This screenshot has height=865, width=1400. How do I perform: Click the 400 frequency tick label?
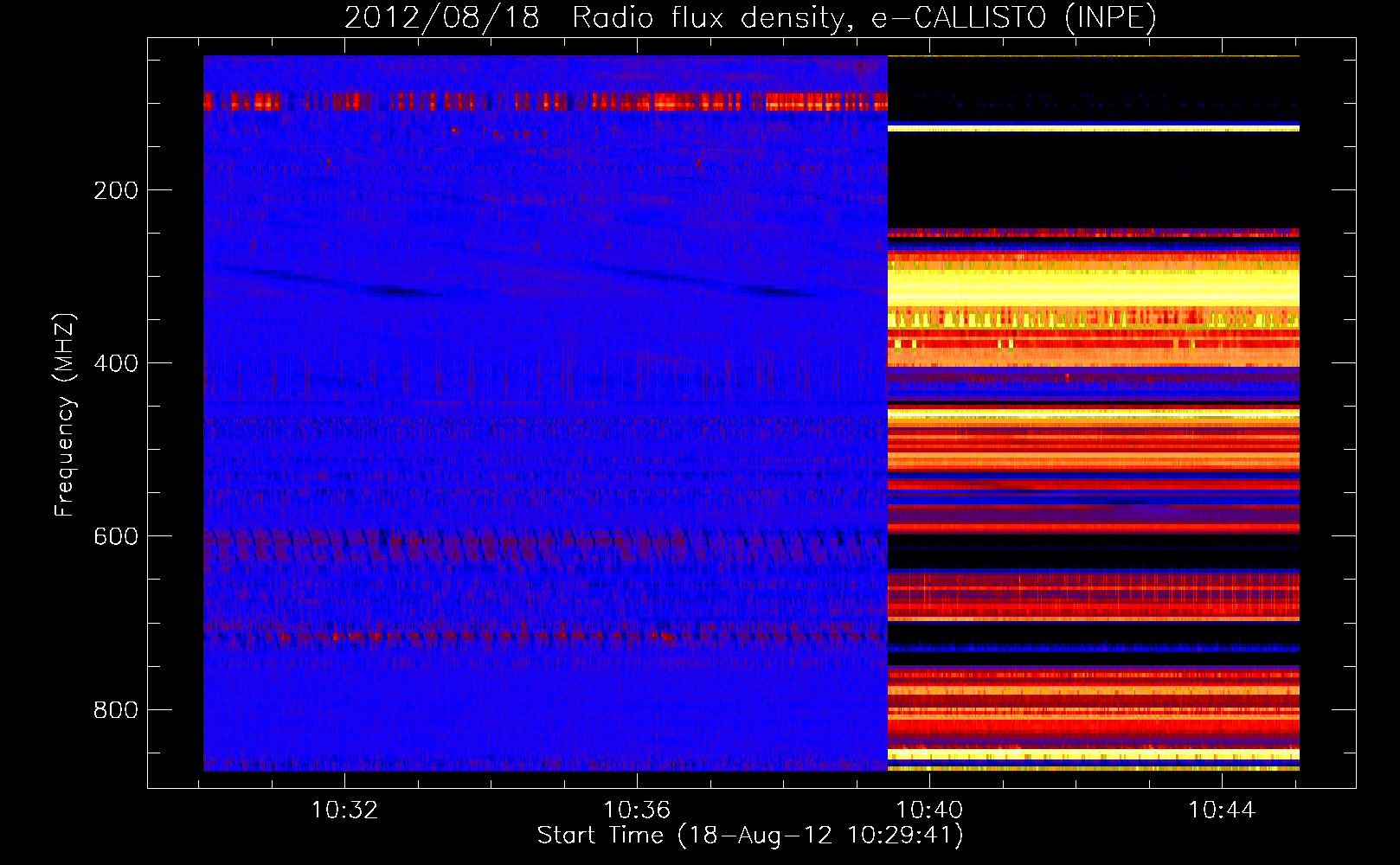116,363
